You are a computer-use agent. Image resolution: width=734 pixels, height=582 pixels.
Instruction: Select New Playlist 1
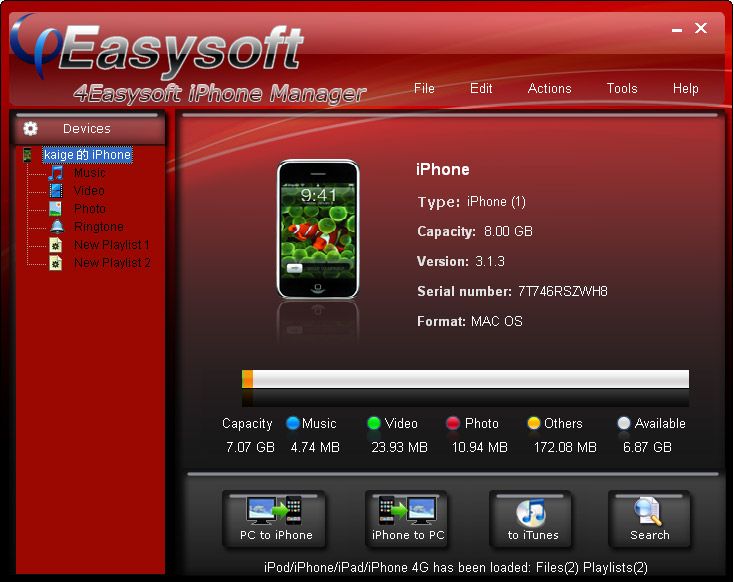(111, 245)
